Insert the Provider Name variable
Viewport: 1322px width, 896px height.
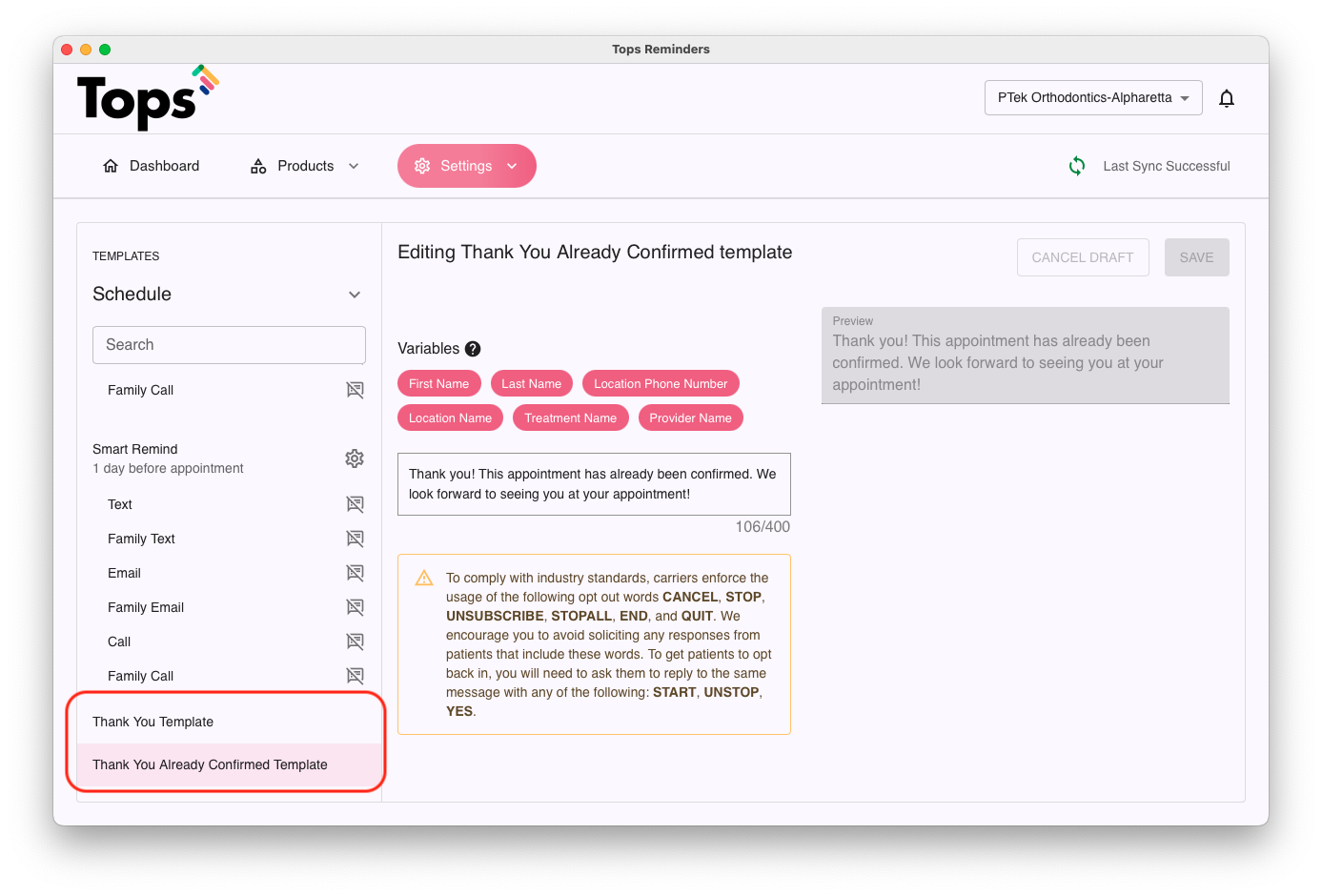pyautogui.click(x=690, y=417)
